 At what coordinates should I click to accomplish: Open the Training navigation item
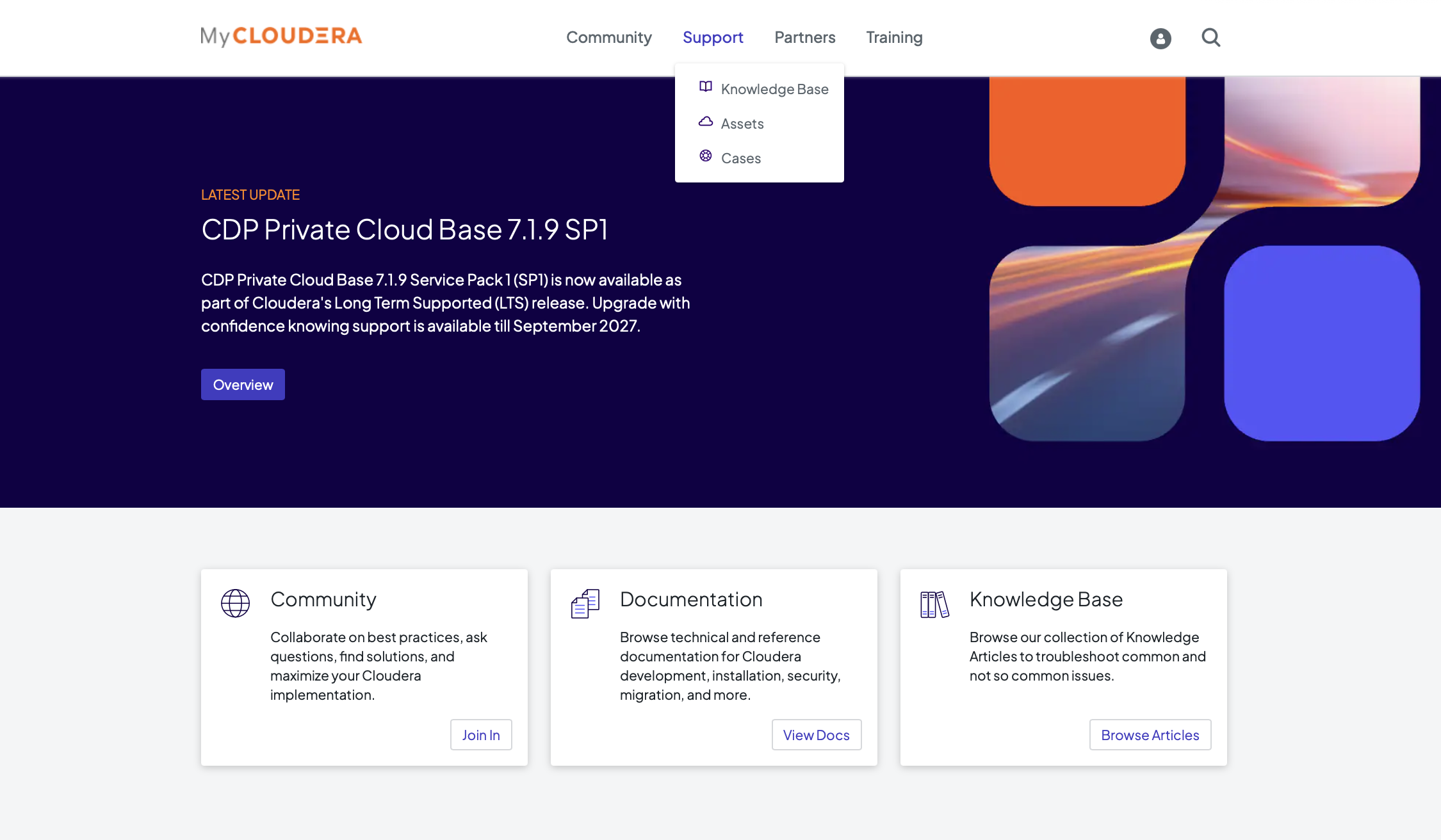click(894, 37)
